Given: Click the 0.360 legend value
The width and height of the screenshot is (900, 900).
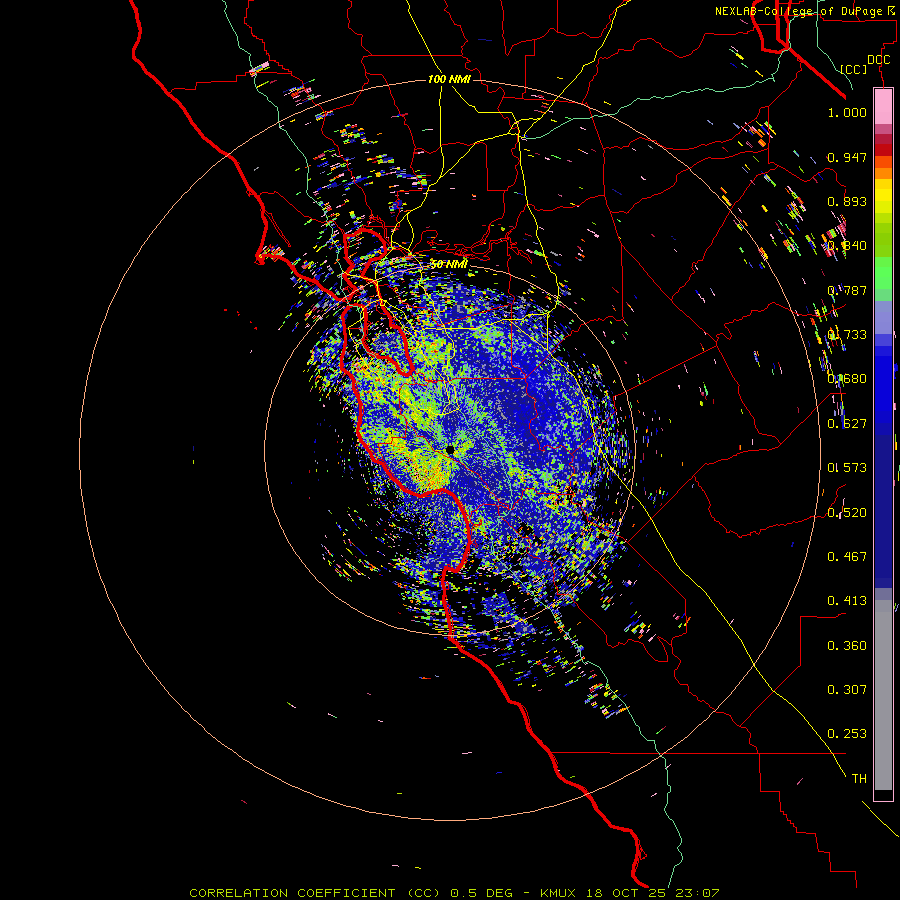Looking at the screenshot, I should point(847,646).
